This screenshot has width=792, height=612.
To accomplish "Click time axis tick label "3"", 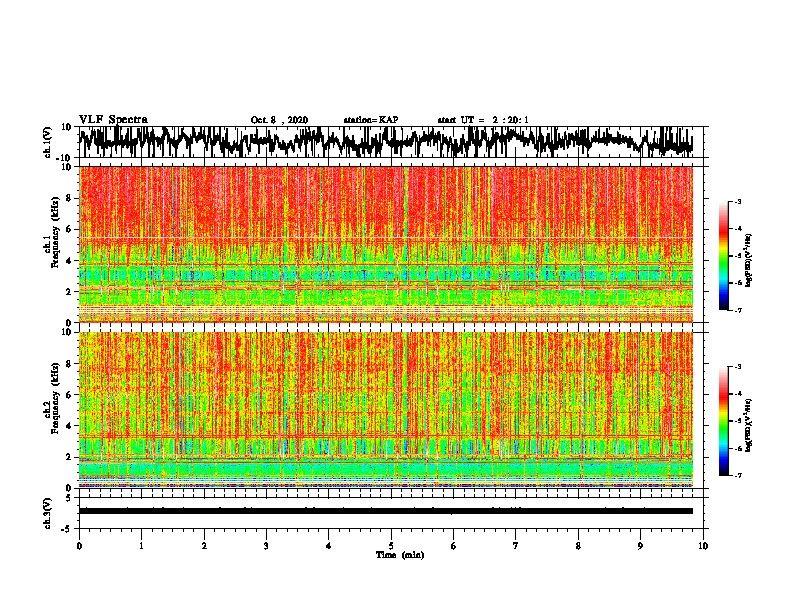I will pyautogui.click(x=266, y=546).
